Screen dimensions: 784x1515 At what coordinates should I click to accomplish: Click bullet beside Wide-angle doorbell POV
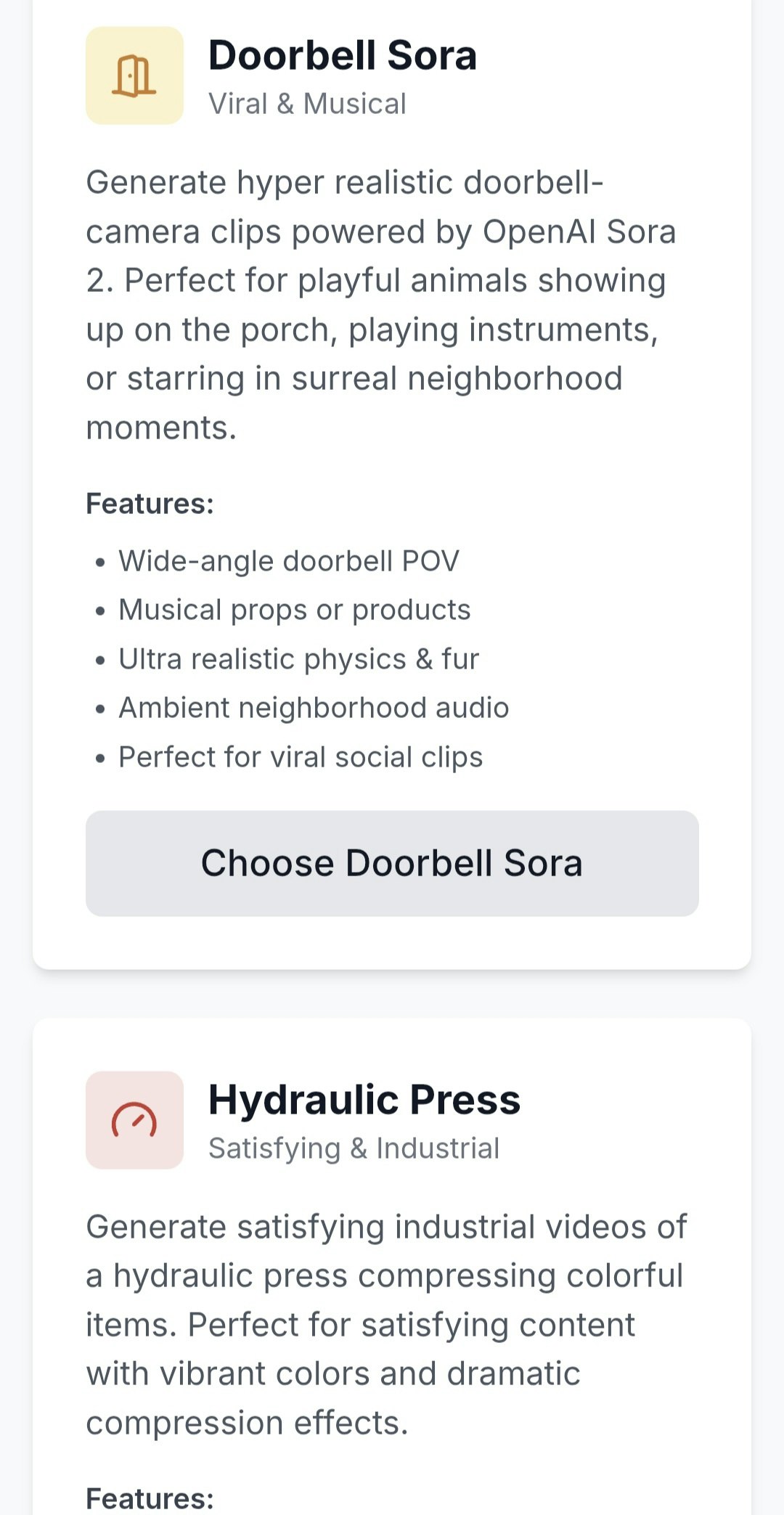(x=100, y=563)
